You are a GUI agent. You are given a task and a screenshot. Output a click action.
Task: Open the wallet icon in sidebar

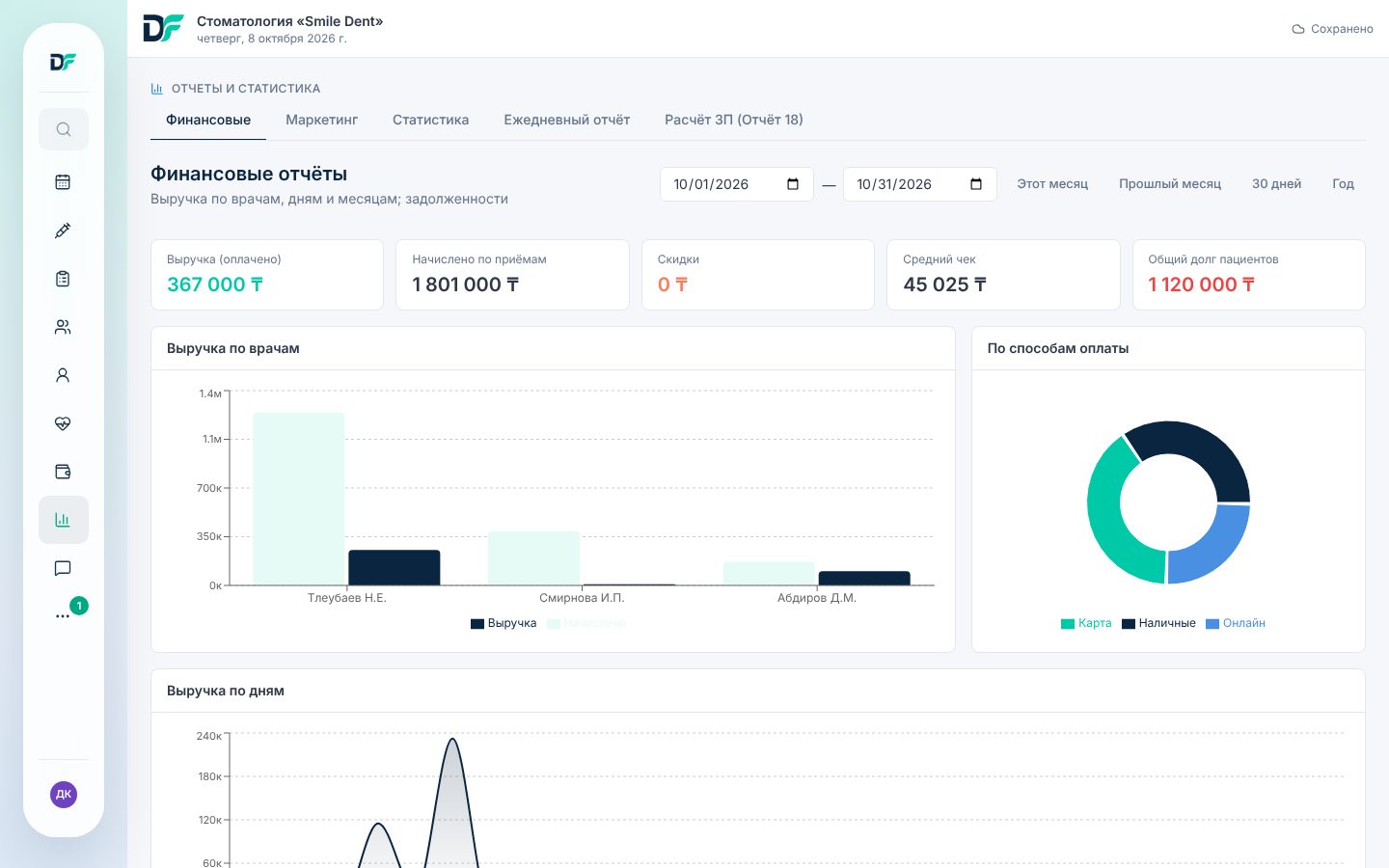[x=64, y=472]
